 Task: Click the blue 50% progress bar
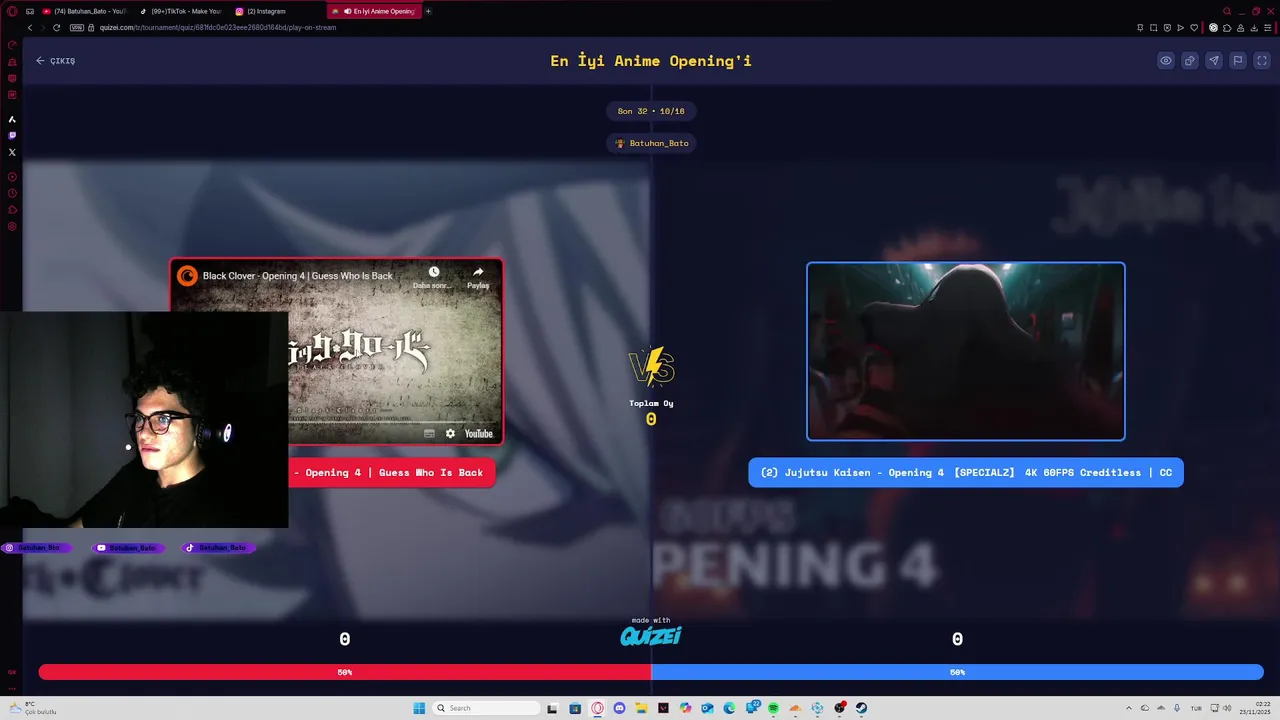click(957, 672)
